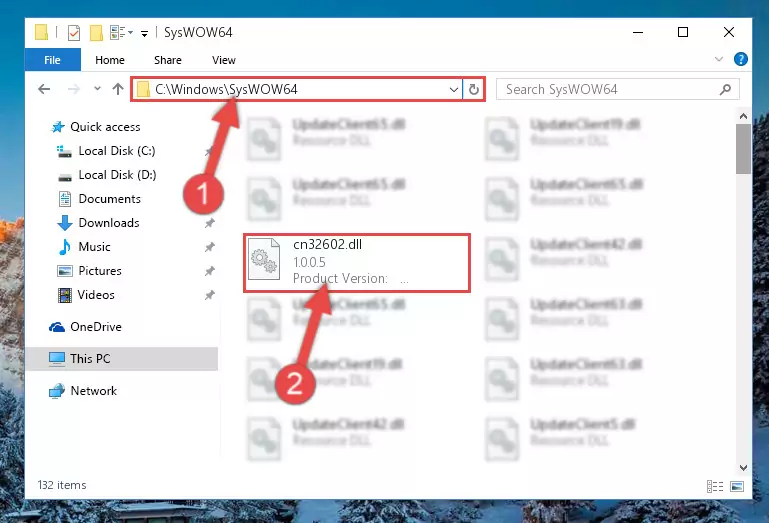Open the Customize Quick Access Toolbar dropdown
The image size is (769, 523).
point(144,33)
